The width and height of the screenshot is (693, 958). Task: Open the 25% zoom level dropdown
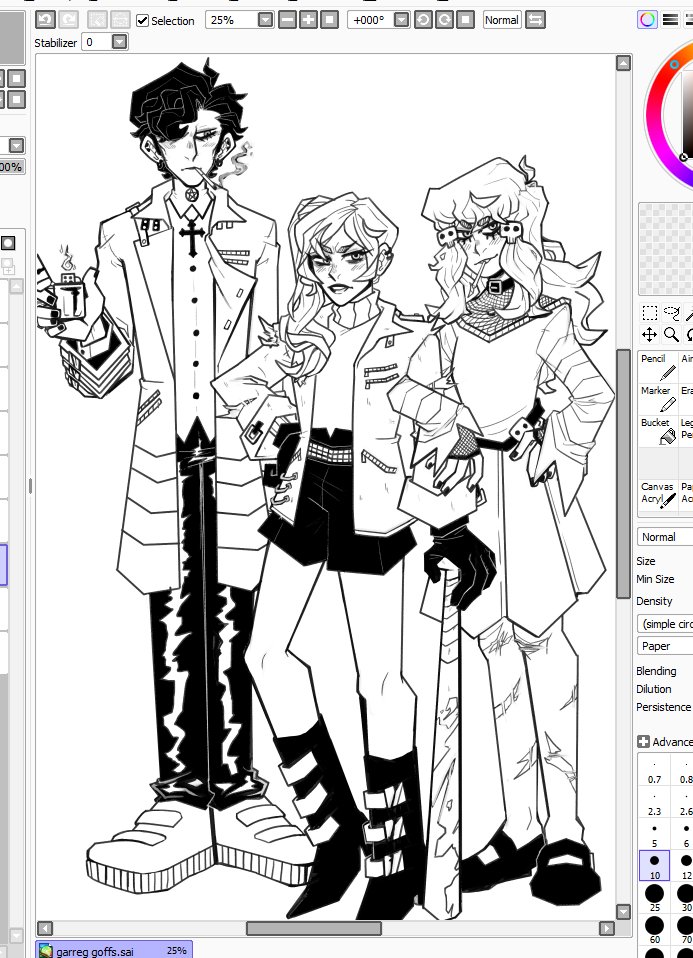point(265,20)
